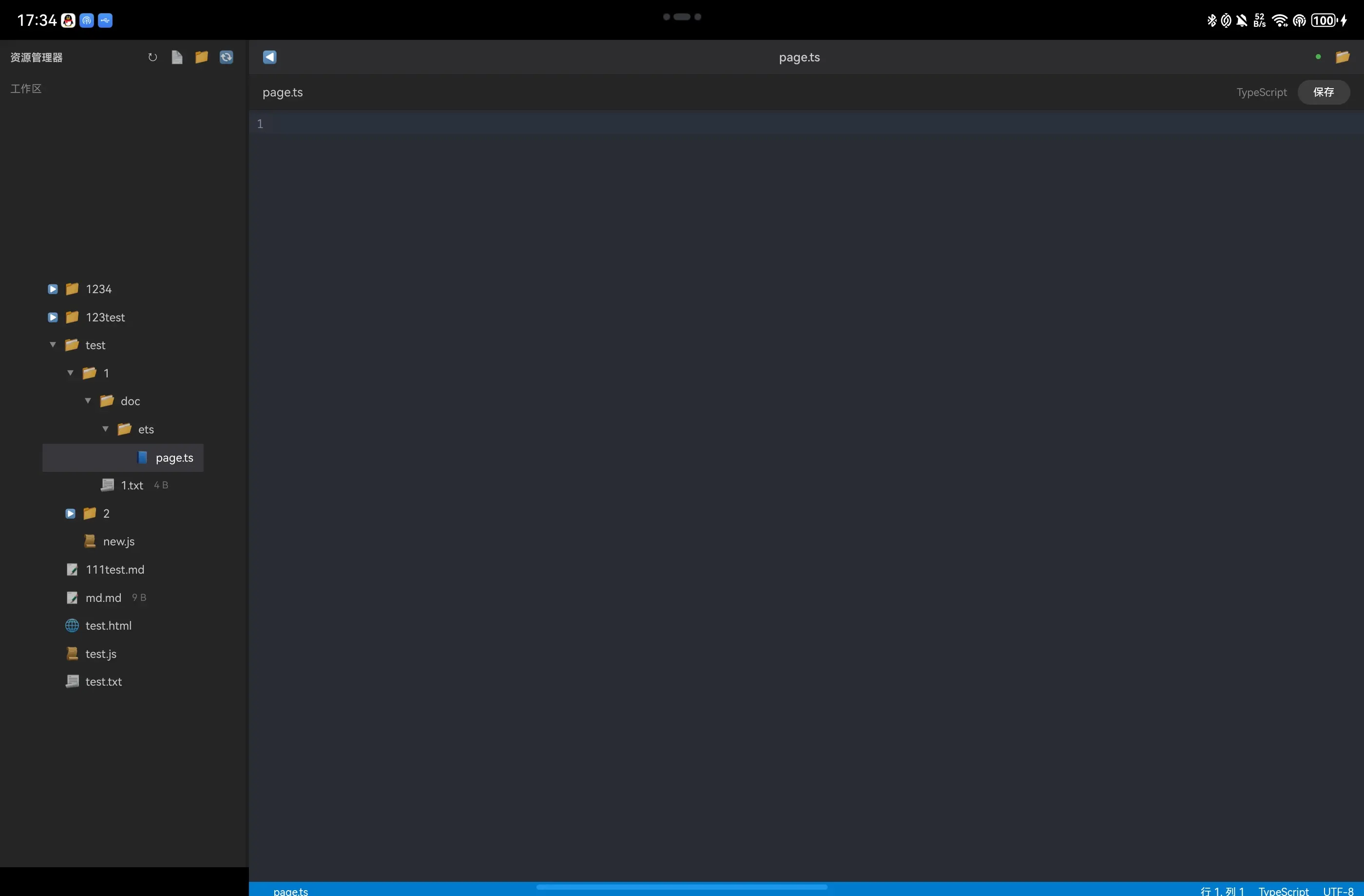Collapse sidebar with blue back arrow

(x=270, y=57)
